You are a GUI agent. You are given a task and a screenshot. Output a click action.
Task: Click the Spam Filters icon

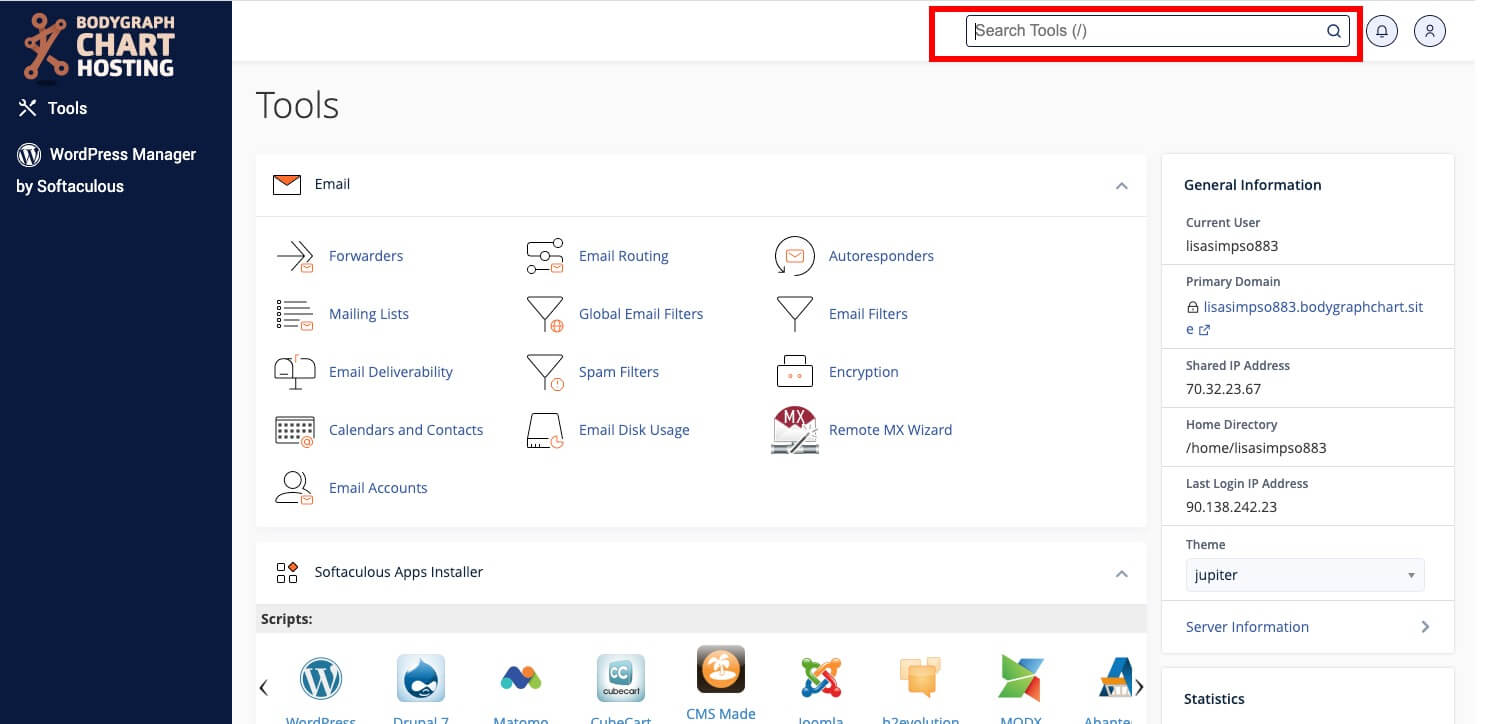pos(545,372)
